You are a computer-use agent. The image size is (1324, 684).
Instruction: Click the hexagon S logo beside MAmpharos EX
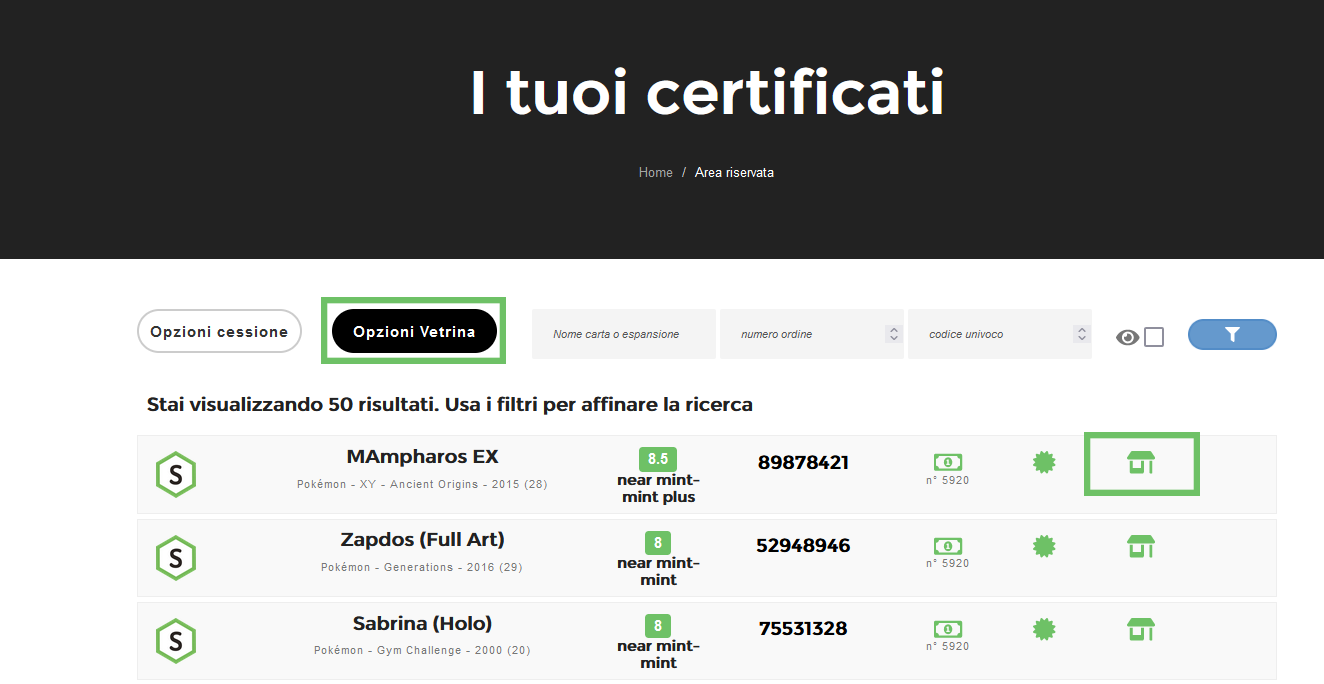176,475
